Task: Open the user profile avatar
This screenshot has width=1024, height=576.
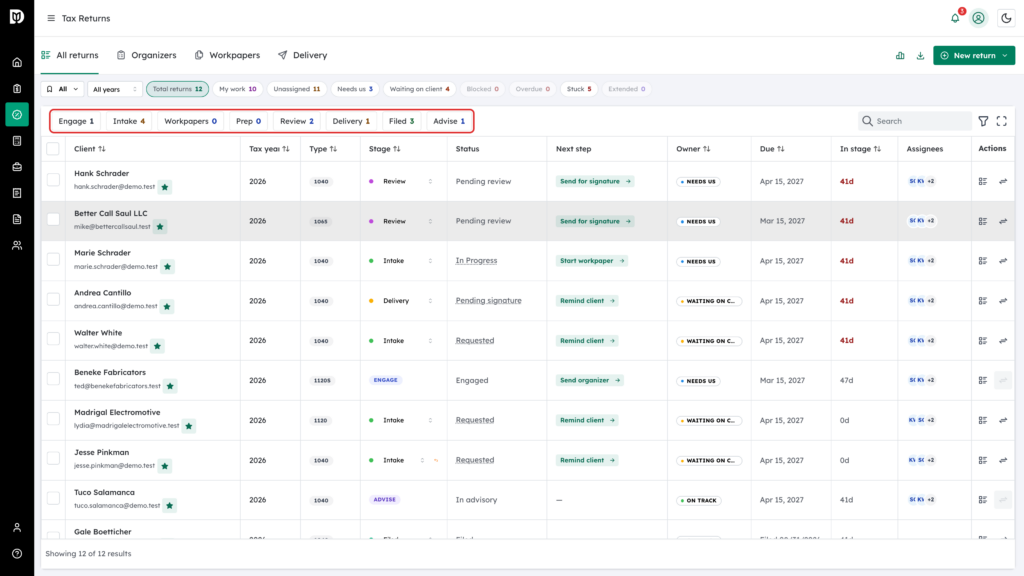Action: pos(978,18)
